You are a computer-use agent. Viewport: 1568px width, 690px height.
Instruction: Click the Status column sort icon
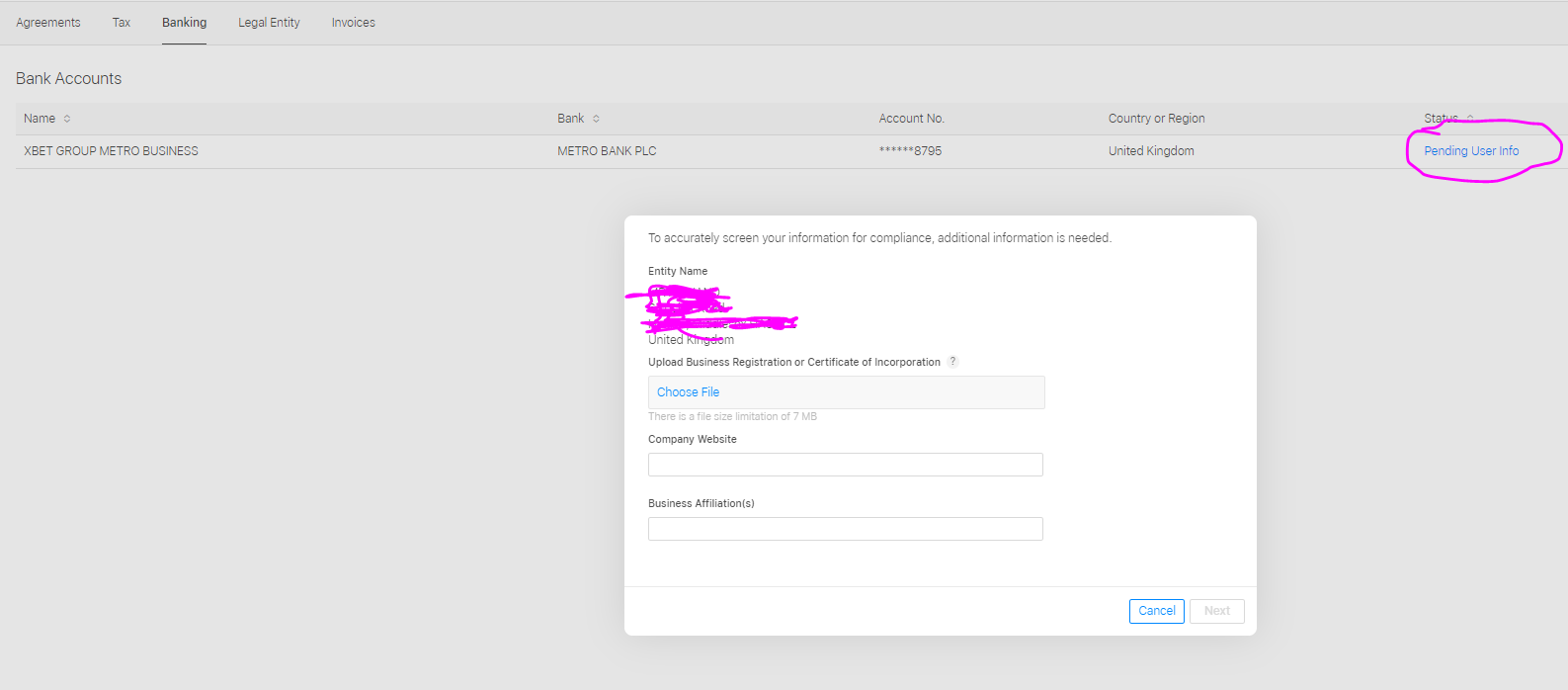pos(1470,118)
